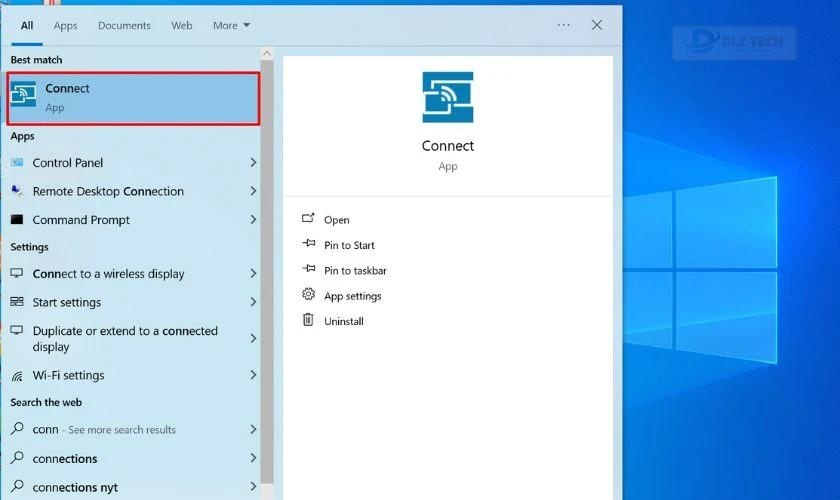The width and height of the screenshot is (840, 500).
Task: Switch to the Documents tab
Action: tap(124, 25)
